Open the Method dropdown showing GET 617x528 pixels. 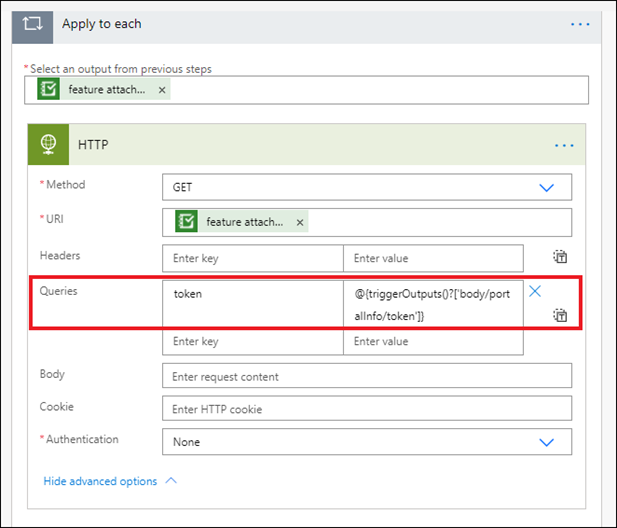point(367,187)
